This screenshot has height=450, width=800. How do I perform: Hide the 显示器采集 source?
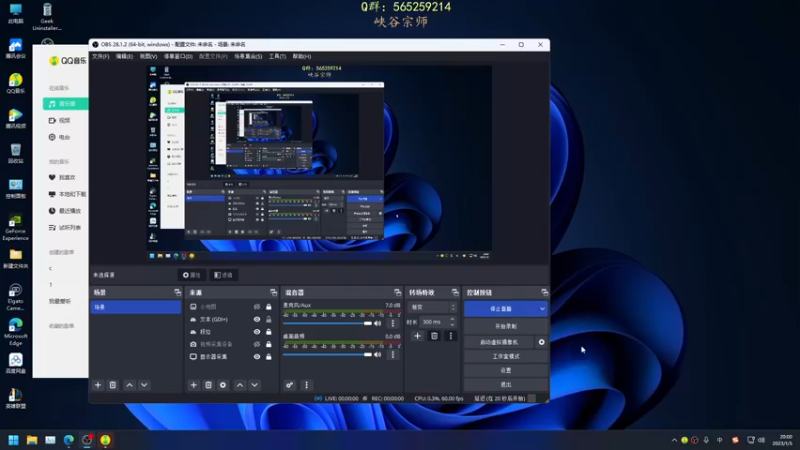click(257, 357)
